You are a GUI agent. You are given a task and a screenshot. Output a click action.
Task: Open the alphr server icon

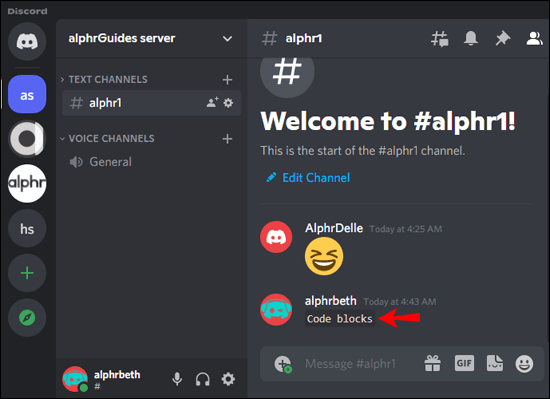(27, 183)
